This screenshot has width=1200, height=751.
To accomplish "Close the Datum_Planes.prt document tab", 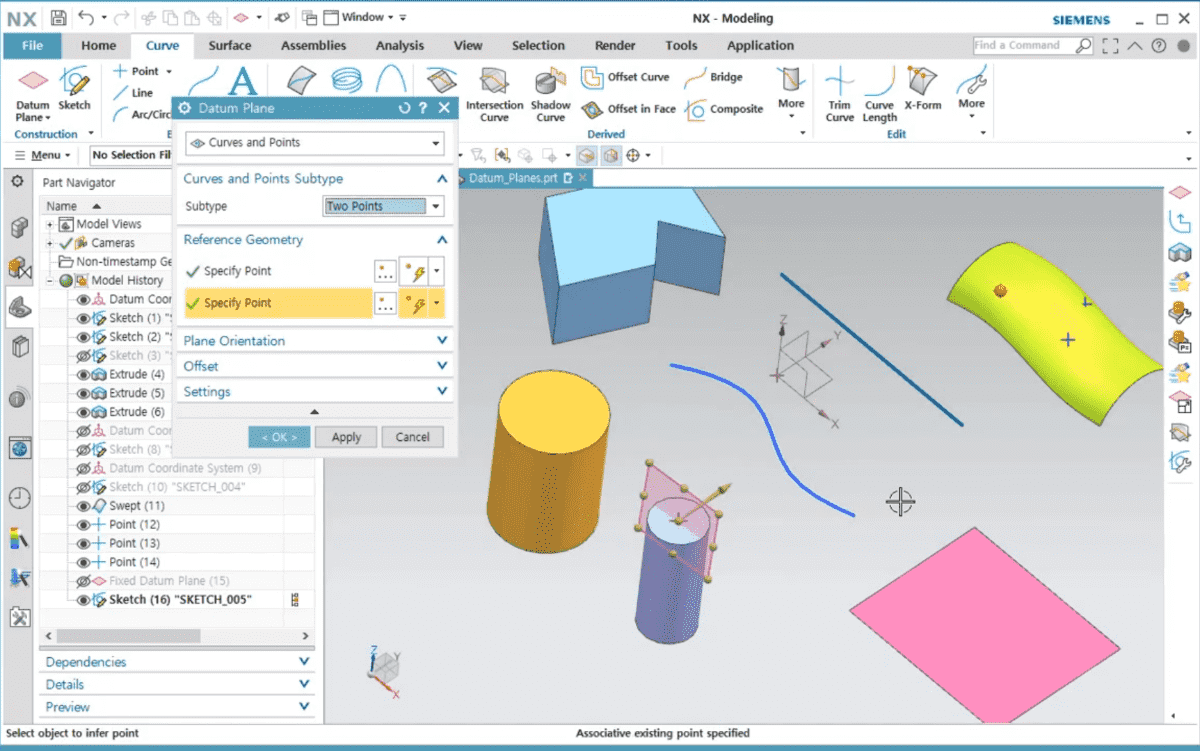I will coord(583,178).
